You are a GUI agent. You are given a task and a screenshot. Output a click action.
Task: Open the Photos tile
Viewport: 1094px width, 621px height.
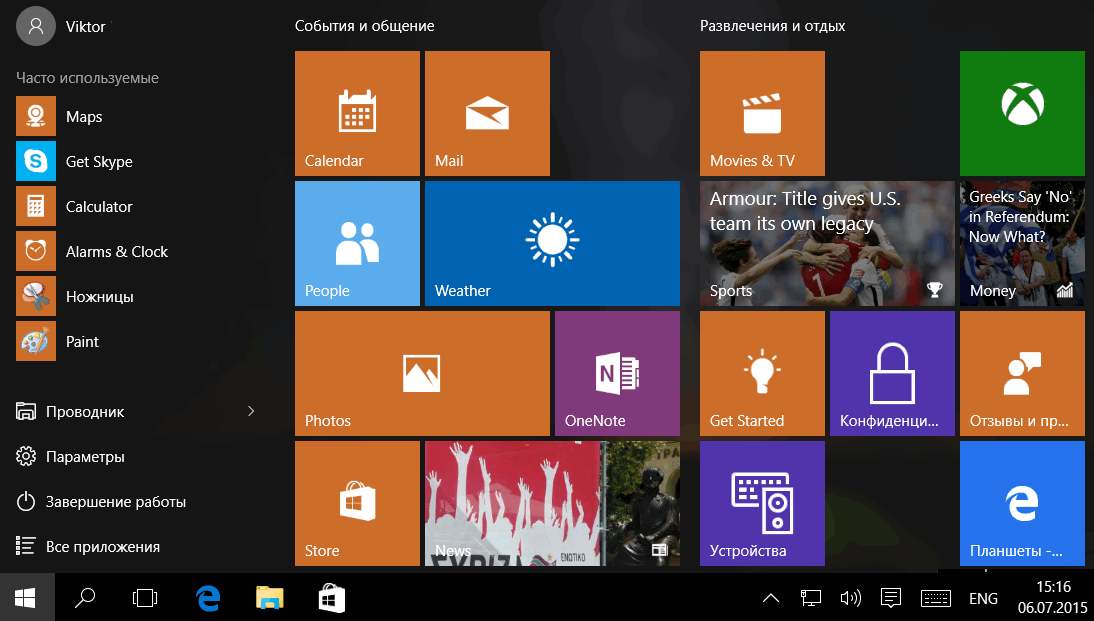(x=422, y=373)
